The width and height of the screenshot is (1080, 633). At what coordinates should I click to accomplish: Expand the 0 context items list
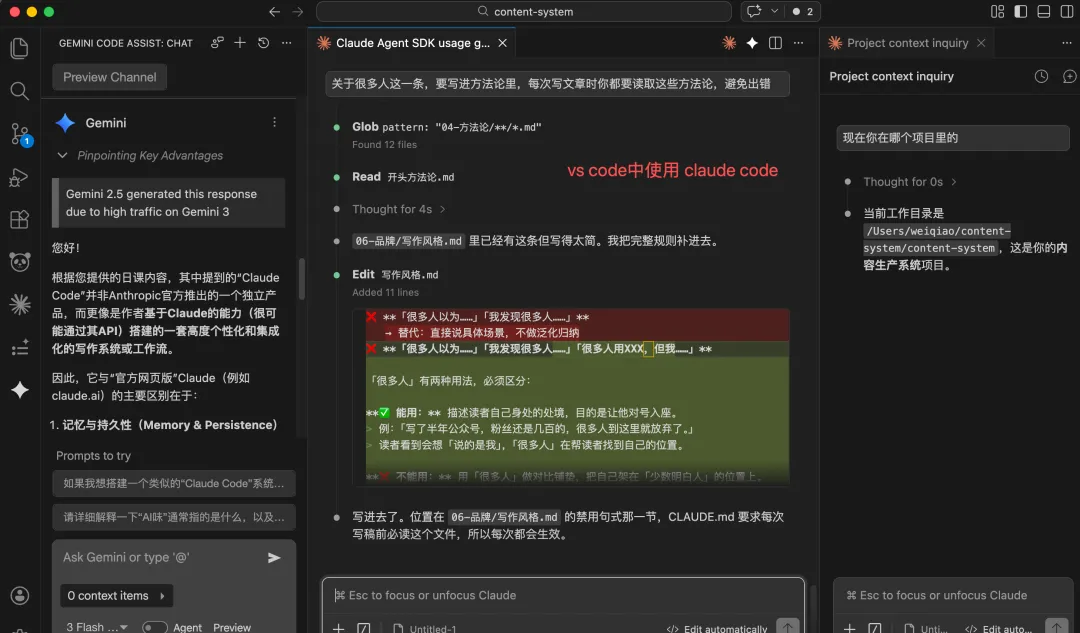point(116,596)
